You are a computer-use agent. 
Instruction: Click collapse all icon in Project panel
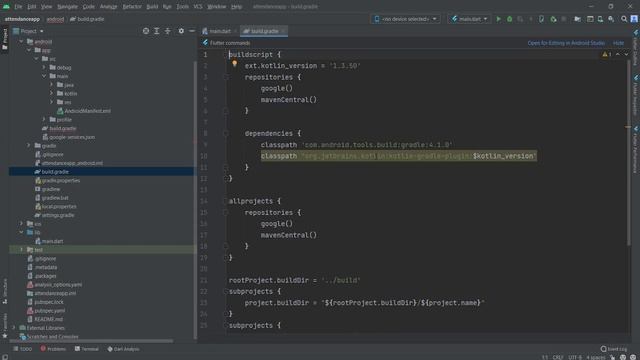168,31
